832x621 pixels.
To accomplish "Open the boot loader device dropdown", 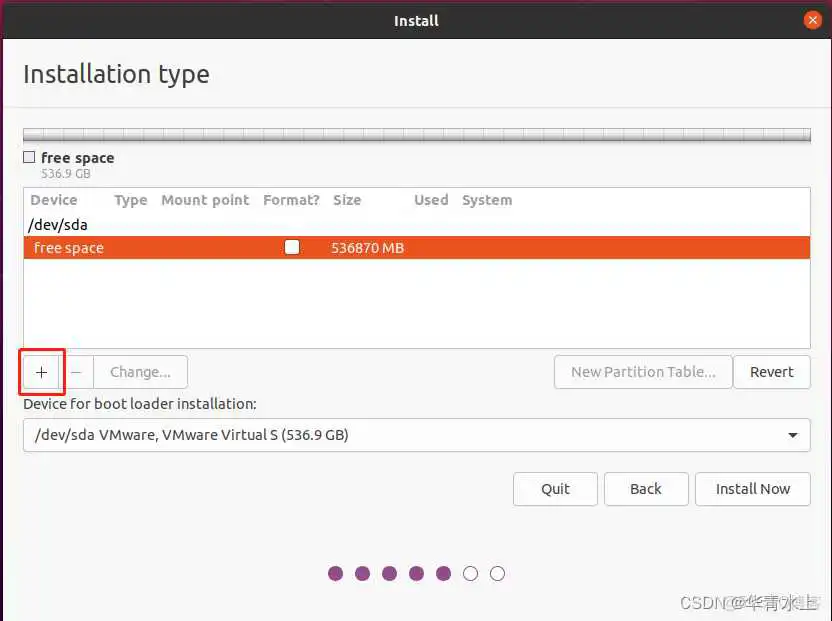I will tap(416, 435).
